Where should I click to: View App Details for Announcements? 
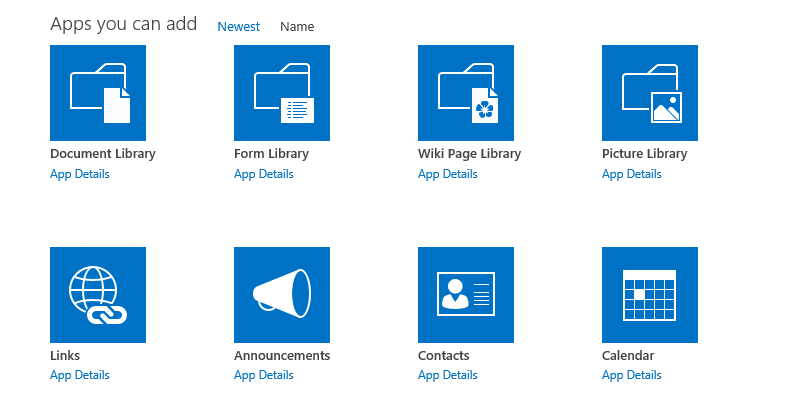(x=264, y=375)
